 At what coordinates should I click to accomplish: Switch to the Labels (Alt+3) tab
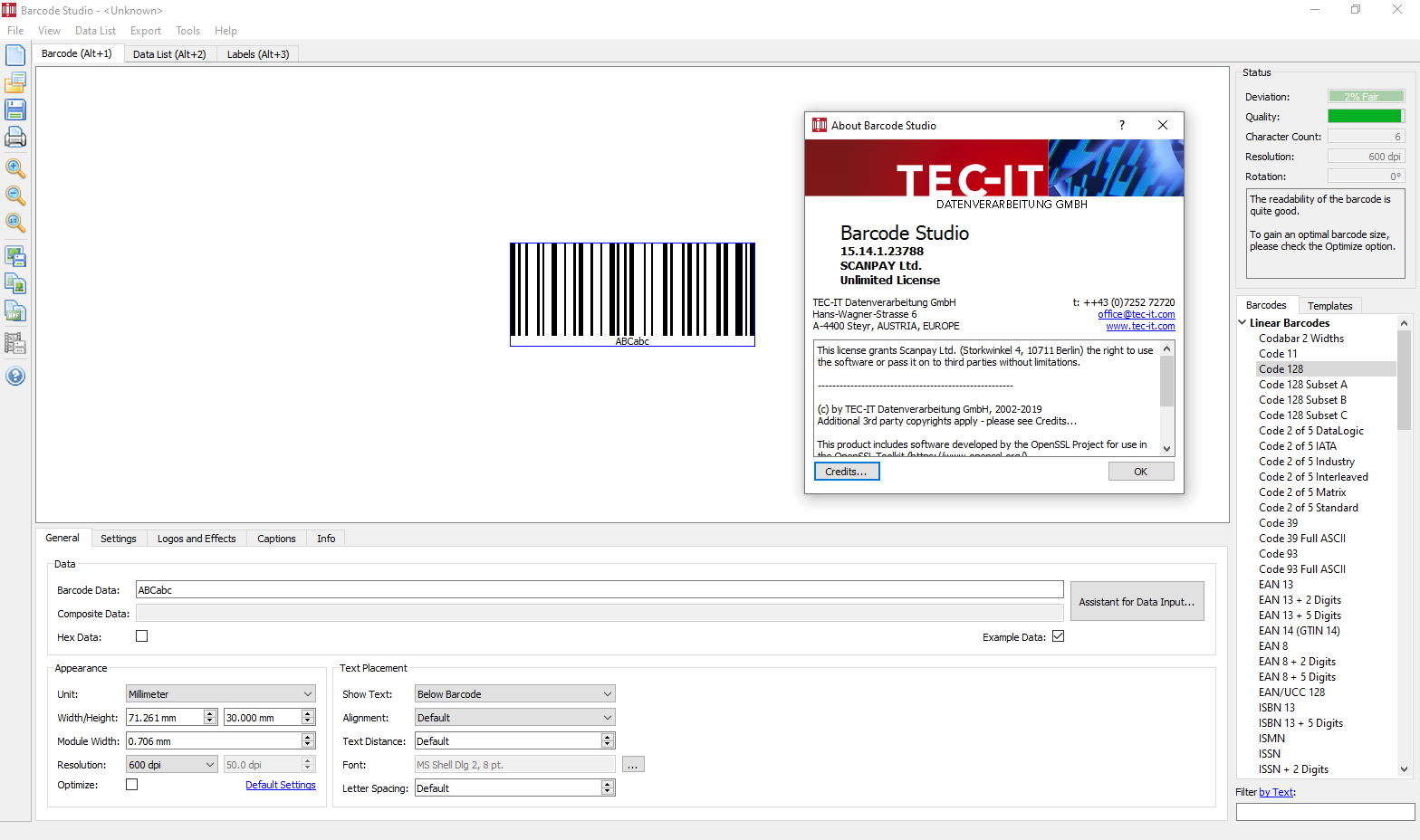click(258, 54)
